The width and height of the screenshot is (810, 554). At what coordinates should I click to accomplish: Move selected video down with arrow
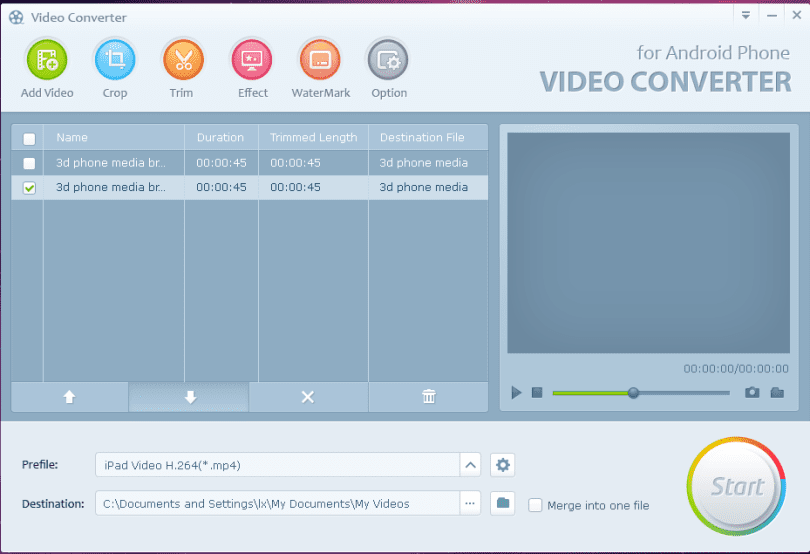(190, 397)
